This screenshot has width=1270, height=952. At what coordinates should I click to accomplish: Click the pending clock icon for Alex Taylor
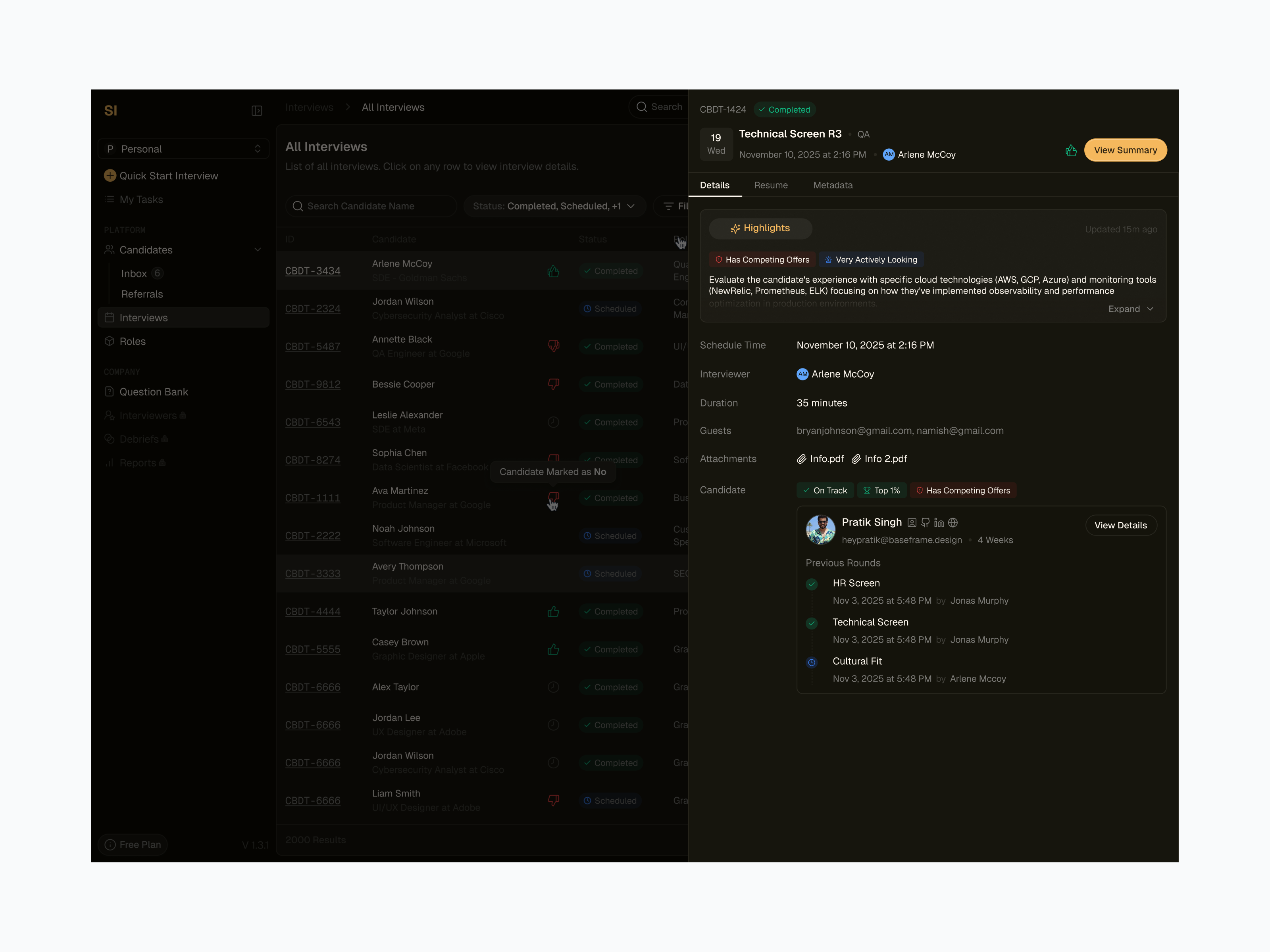pos(554,687)
